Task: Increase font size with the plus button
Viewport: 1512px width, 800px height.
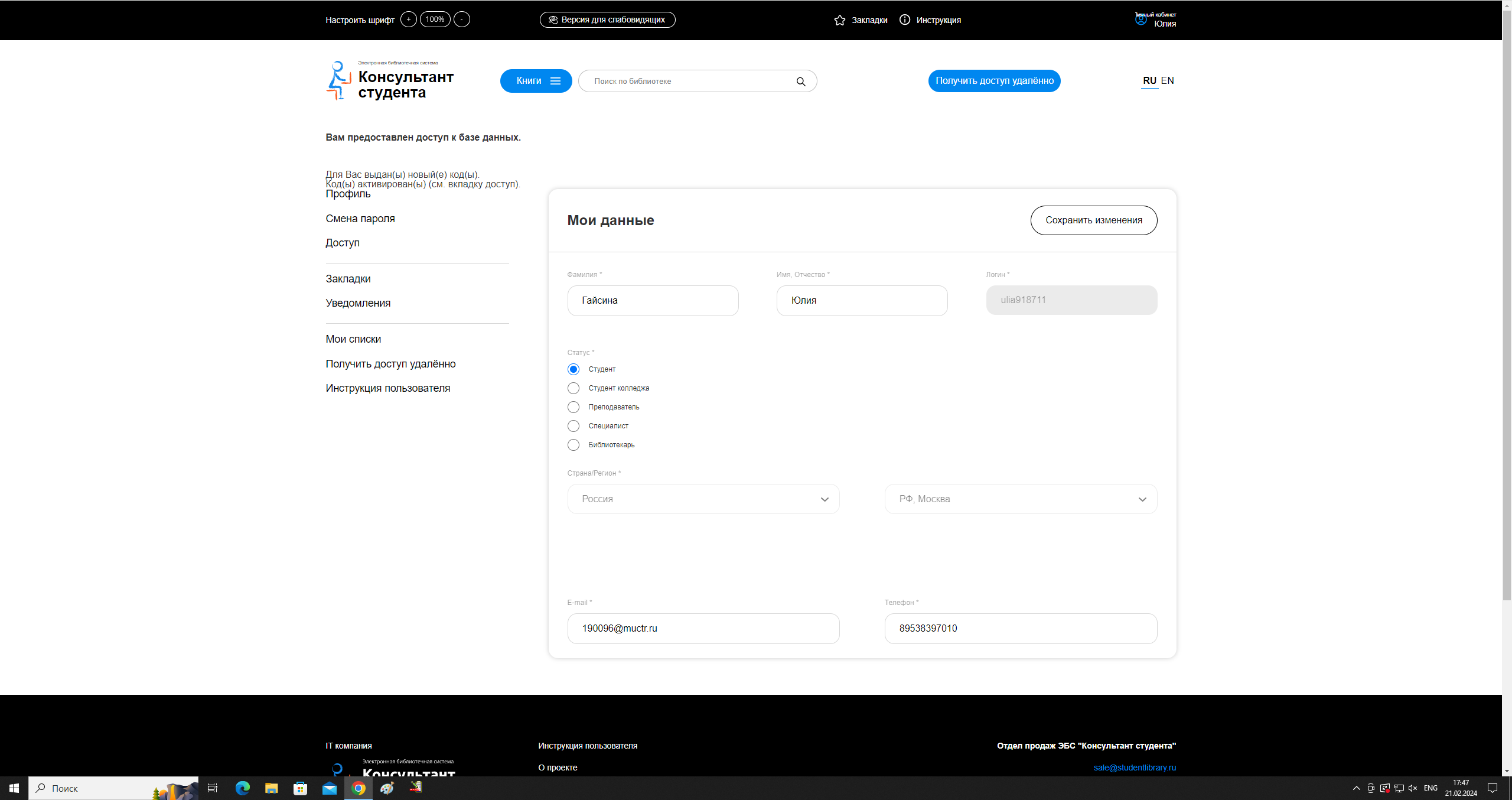Action: 408,19
